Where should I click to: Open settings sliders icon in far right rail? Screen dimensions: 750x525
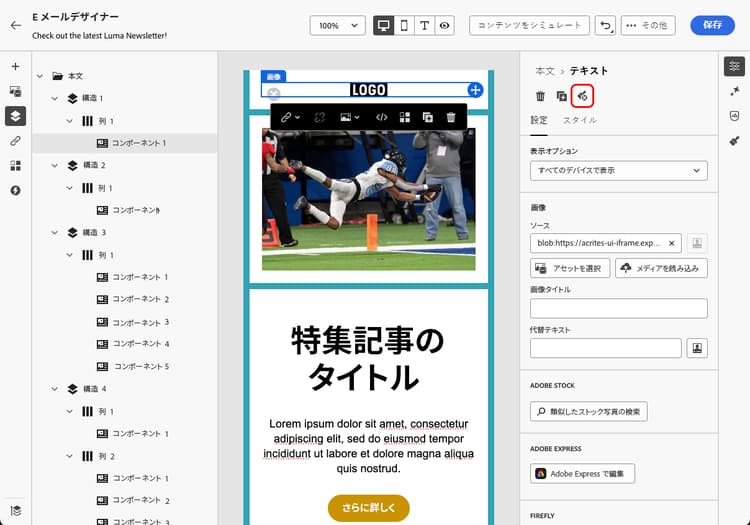pos(734,66)
